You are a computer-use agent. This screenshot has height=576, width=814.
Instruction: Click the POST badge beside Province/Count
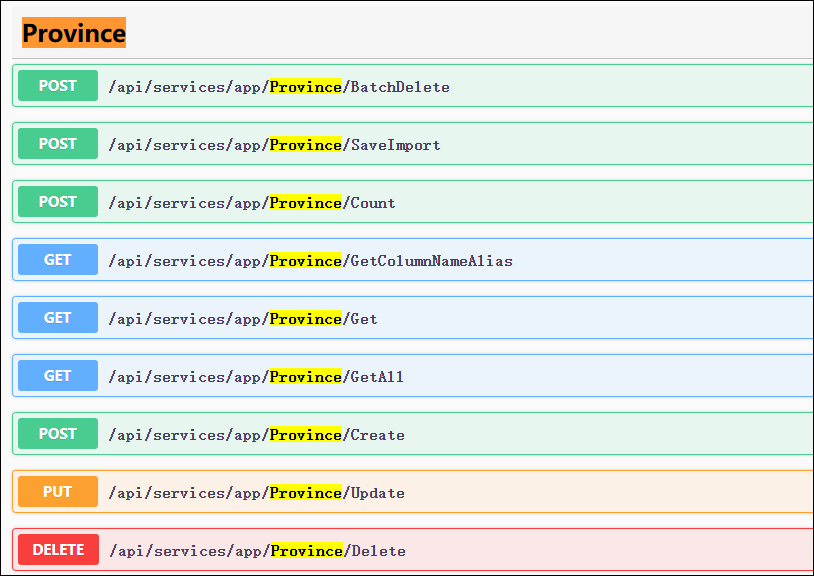point(58,202)
